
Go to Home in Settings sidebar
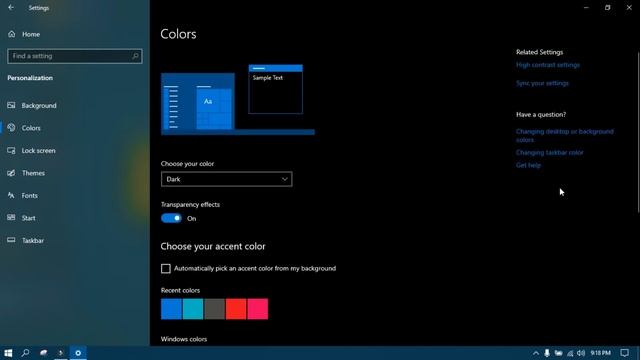point(31,34)
